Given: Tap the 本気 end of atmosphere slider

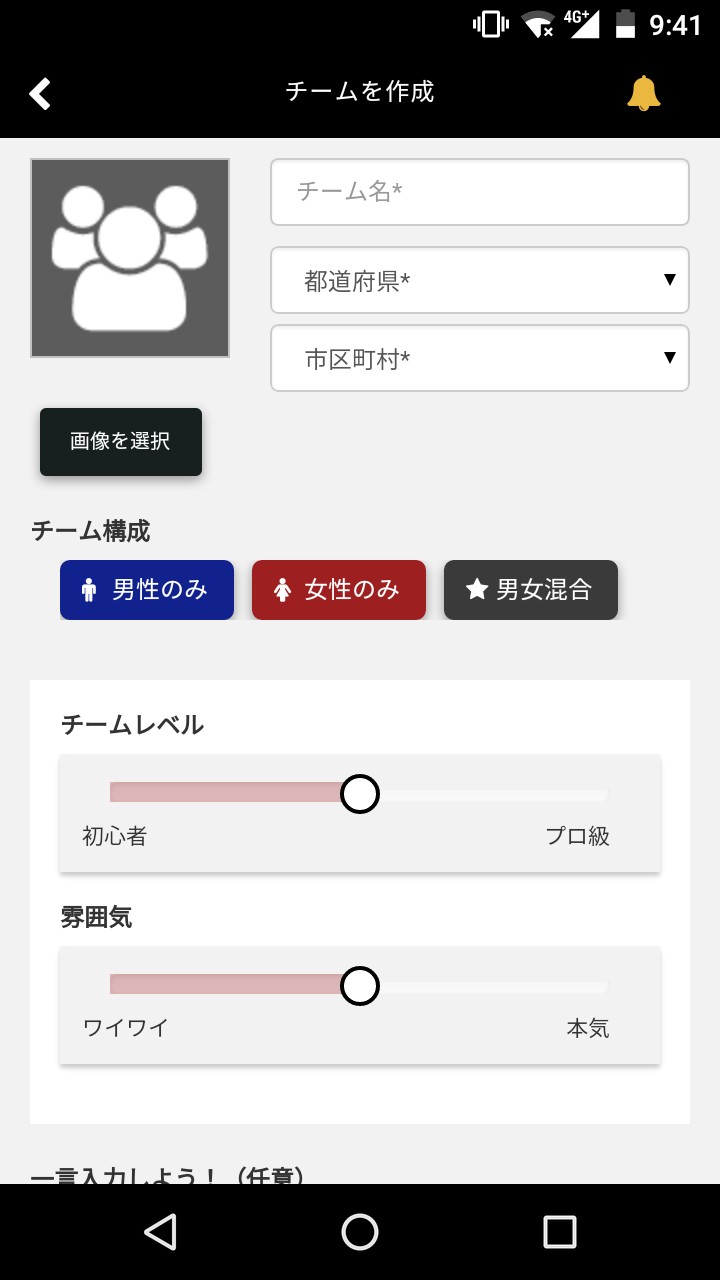Looking at the screenshot, I should pyautogui.click(x=600, y=987).
